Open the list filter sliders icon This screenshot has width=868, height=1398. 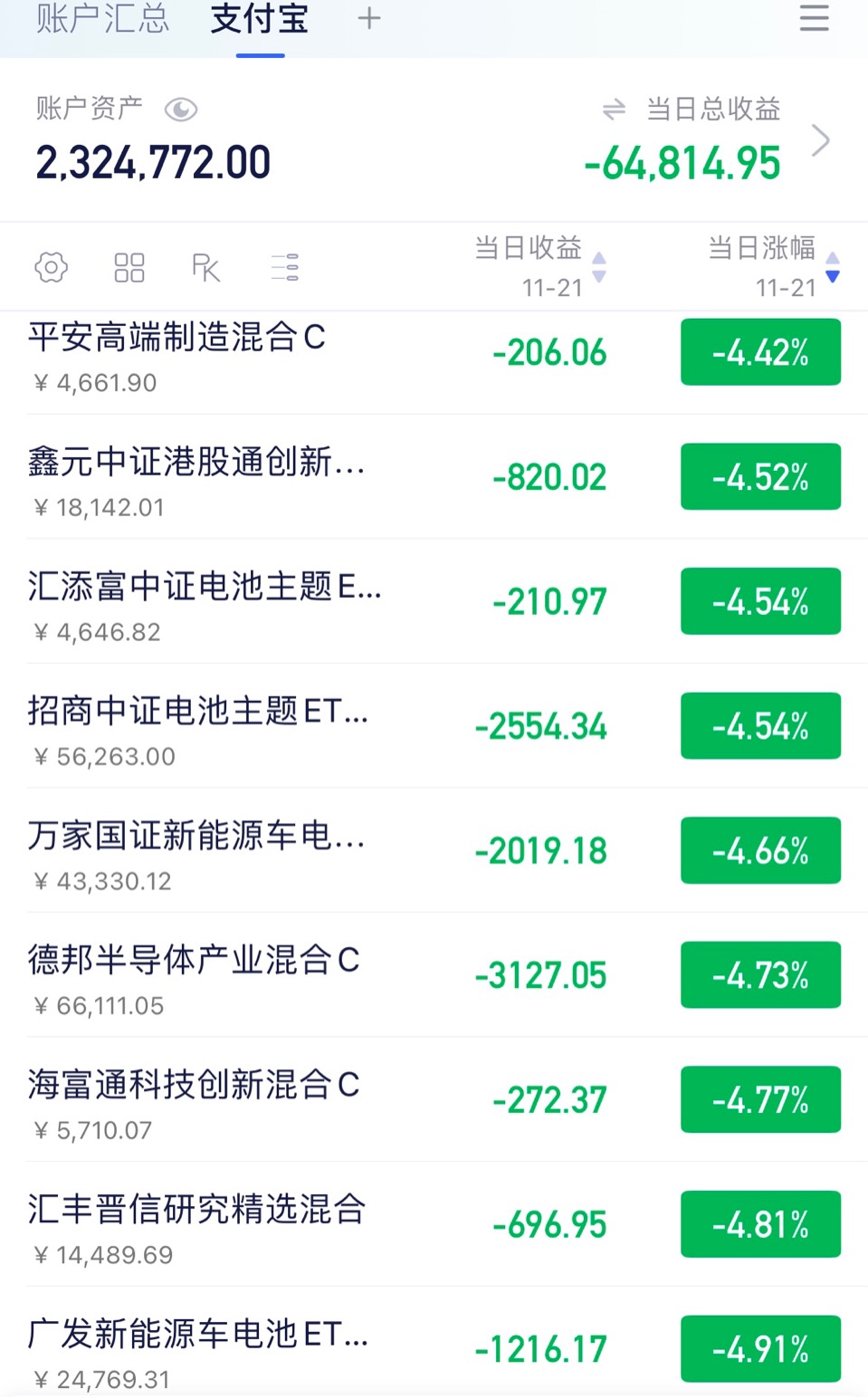tap(285, 267)
